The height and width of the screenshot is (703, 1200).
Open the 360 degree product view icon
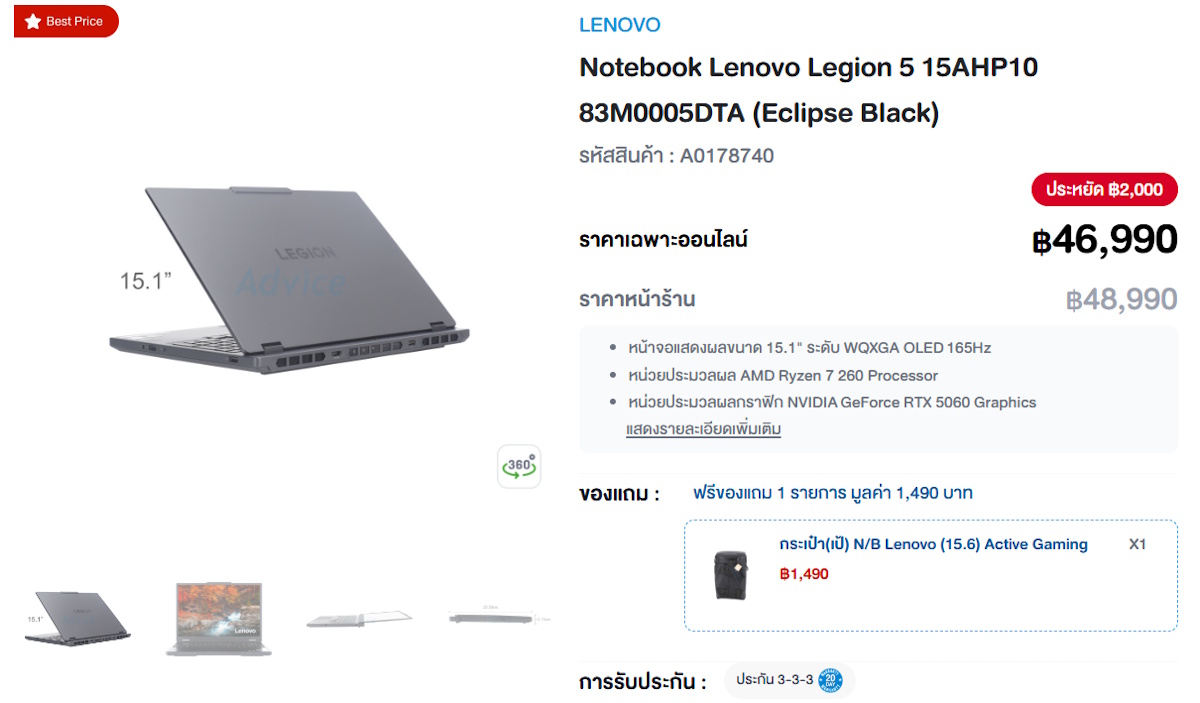(519, 466)
